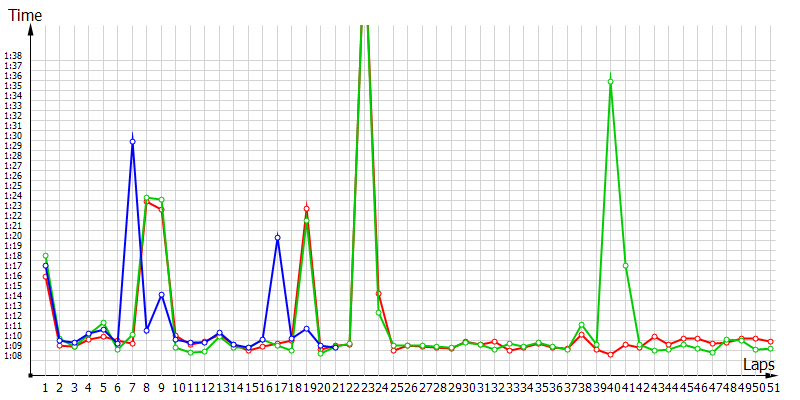Click the 1:30 label on time axis
The width and height of the screenshot is (800, 400).
13,136
